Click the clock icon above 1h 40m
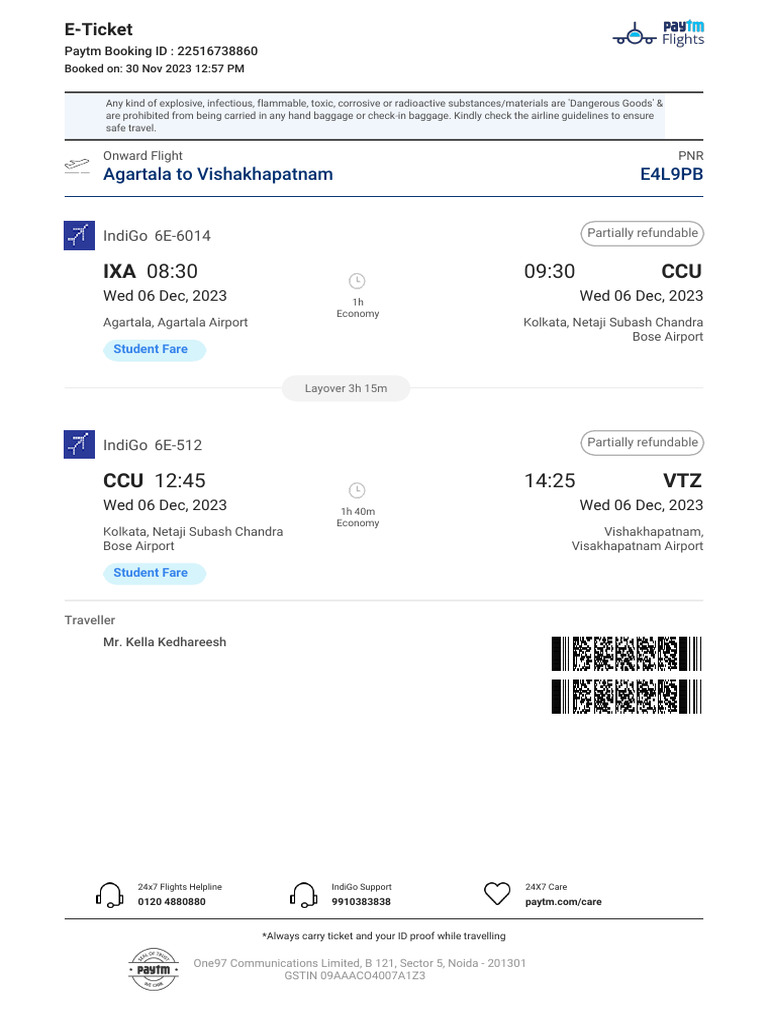This screenshot has width=768, height=1024. pos(357,490)
